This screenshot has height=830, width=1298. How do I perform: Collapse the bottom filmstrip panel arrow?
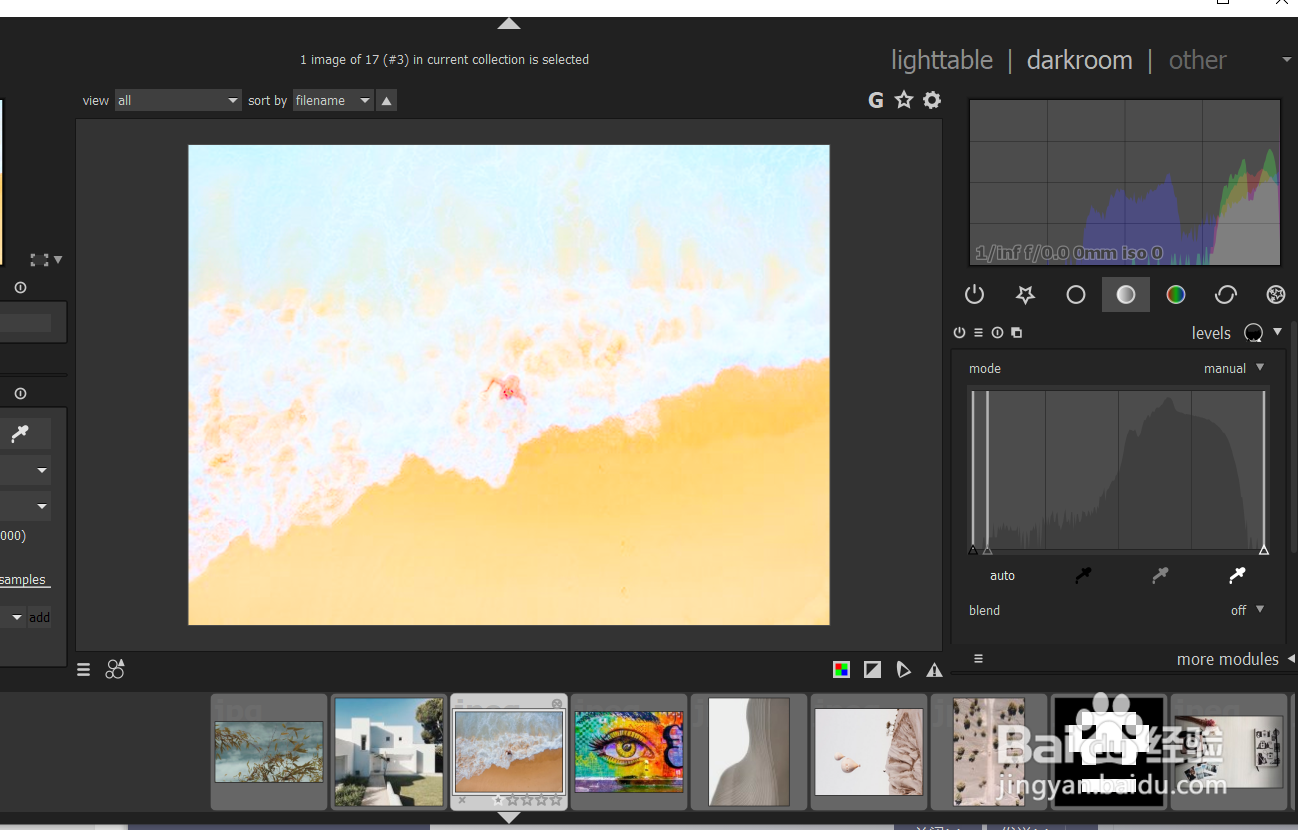click(509, 817)
